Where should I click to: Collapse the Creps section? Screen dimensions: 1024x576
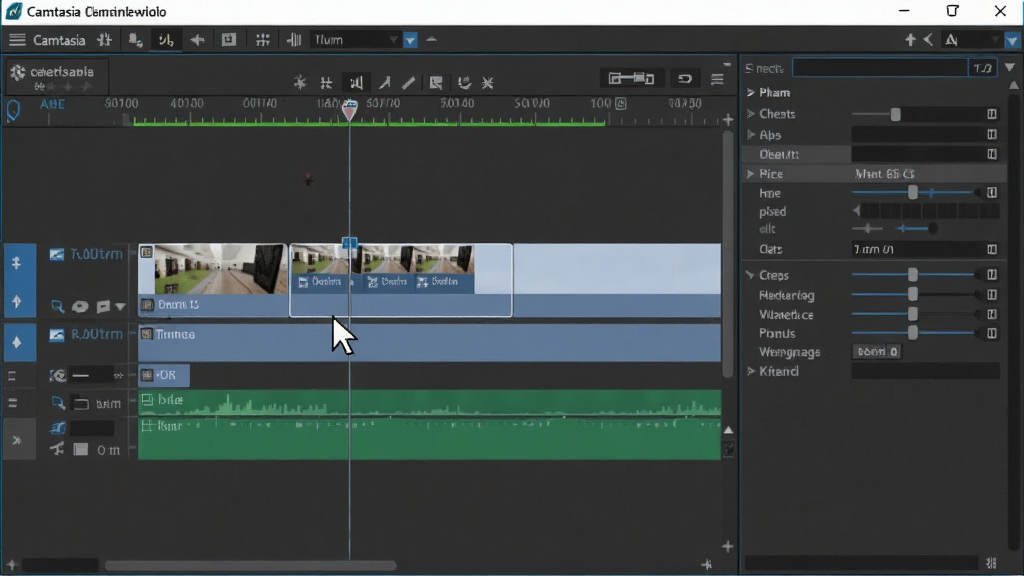point(751,275)
